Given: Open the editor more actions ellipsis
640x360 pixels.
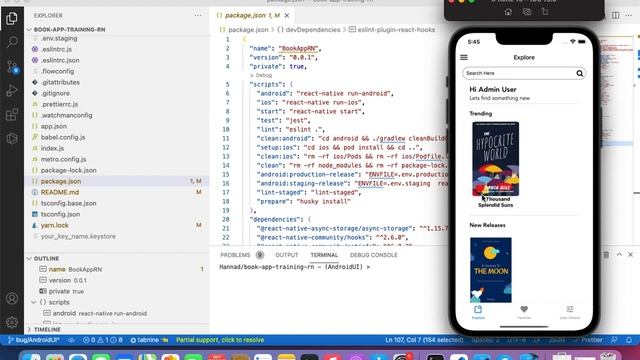Looking at the screenshot, I should [x=629, y=16].
